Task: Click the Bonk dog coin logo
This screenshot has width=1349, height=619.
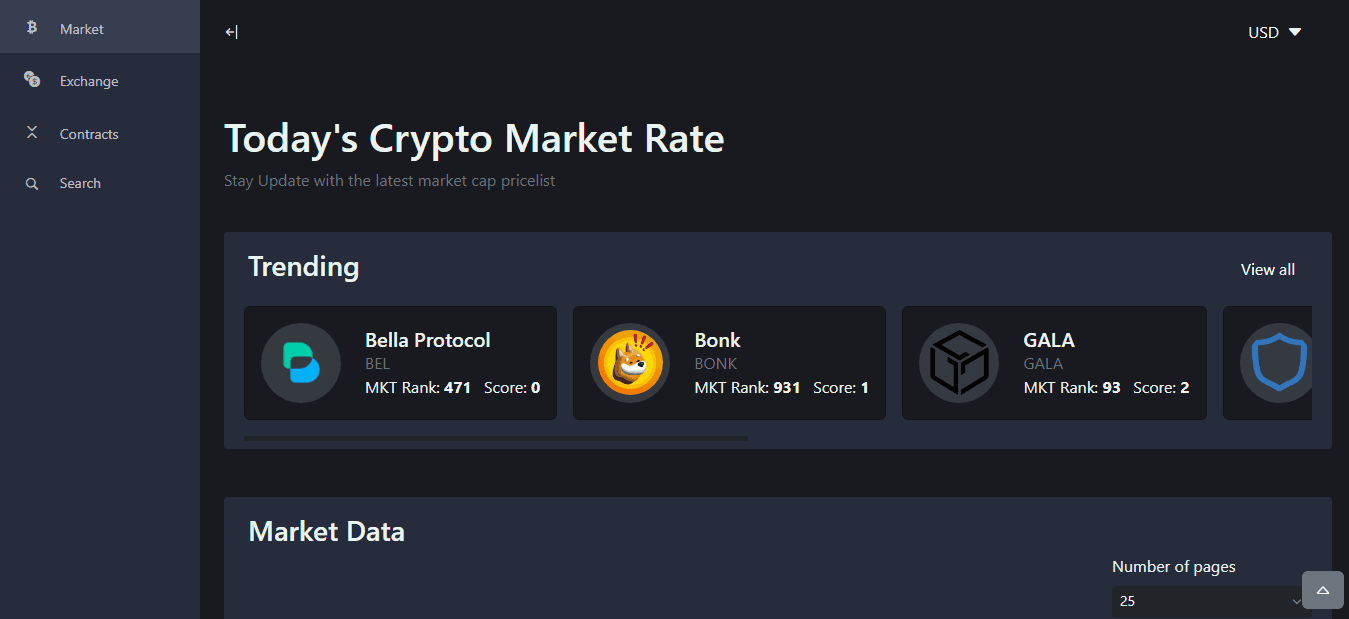Action: pyautogui.click(x=630, y=363)
